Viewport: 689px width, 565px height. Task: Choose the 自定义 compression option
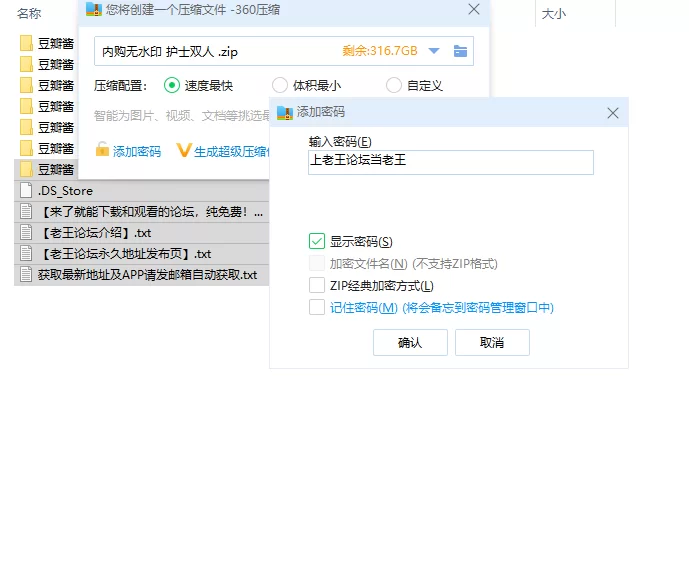pos(394,85)
